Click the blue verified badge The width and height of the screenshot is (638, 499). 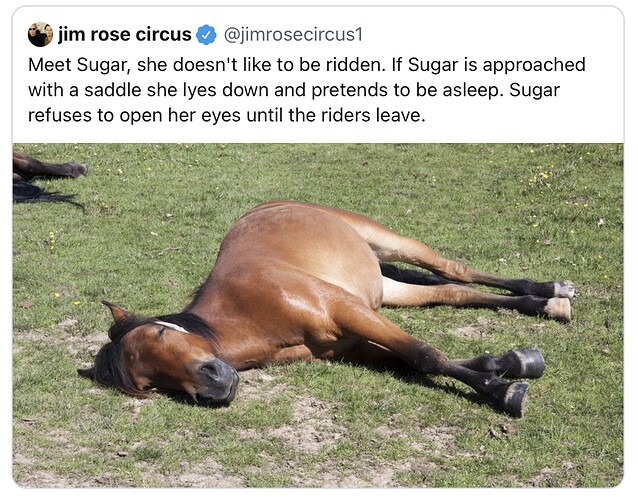207,35
